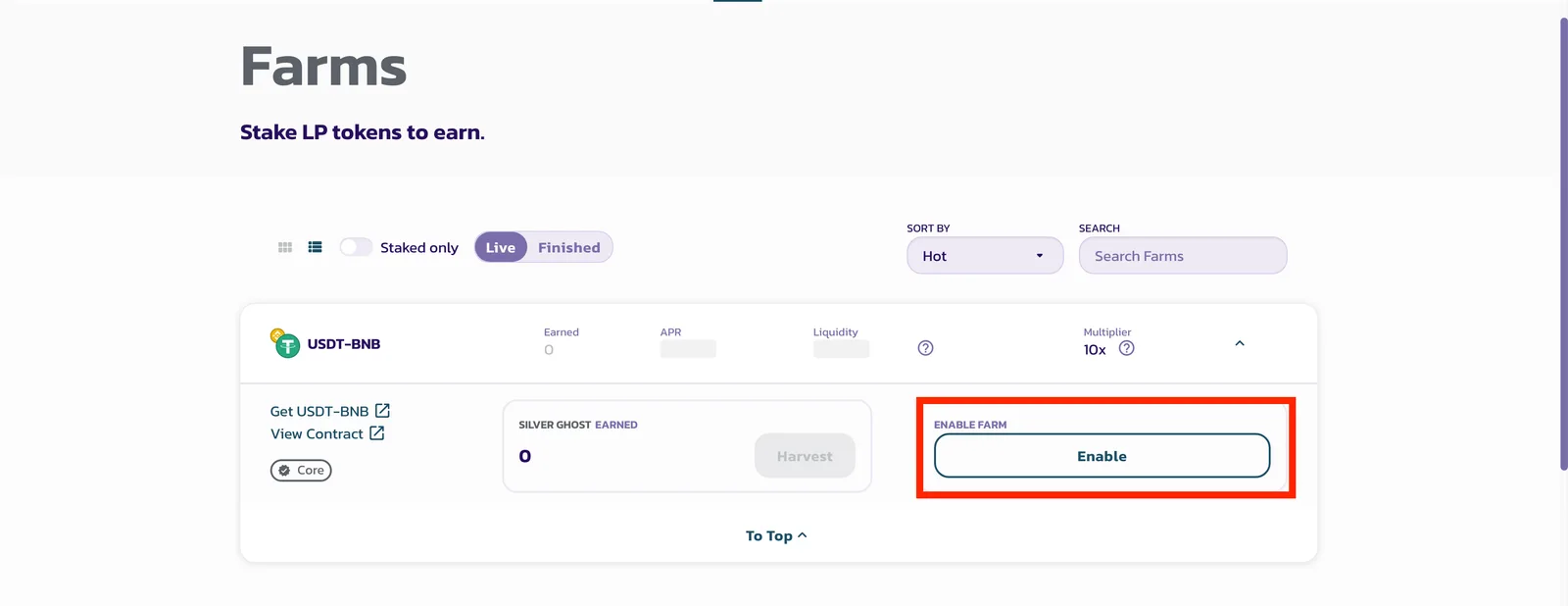Click the Core badge tag
This screenshot has width=1568, height=606.
tap(301, 471)
